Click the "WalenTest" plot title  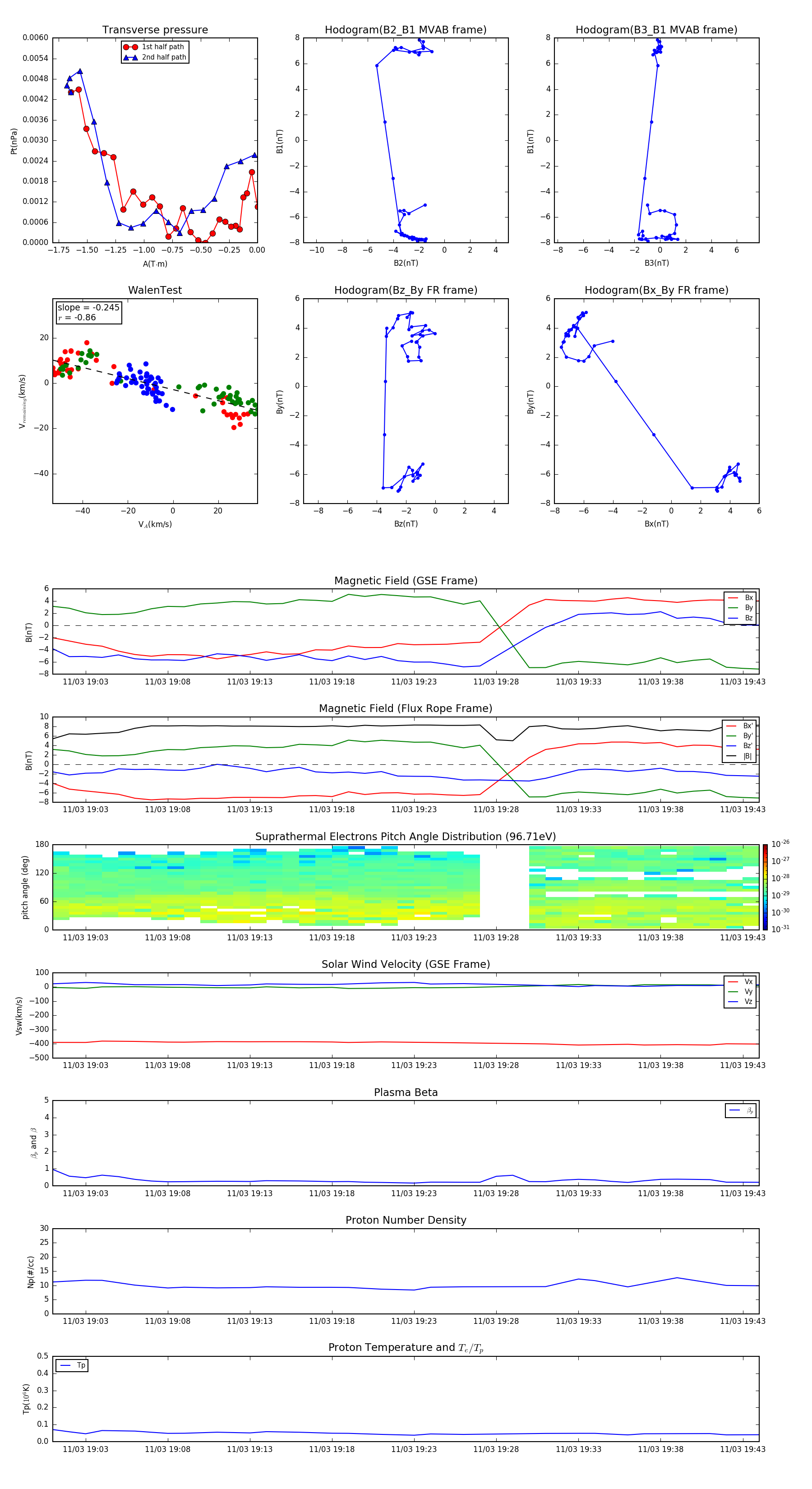point(155,290)
